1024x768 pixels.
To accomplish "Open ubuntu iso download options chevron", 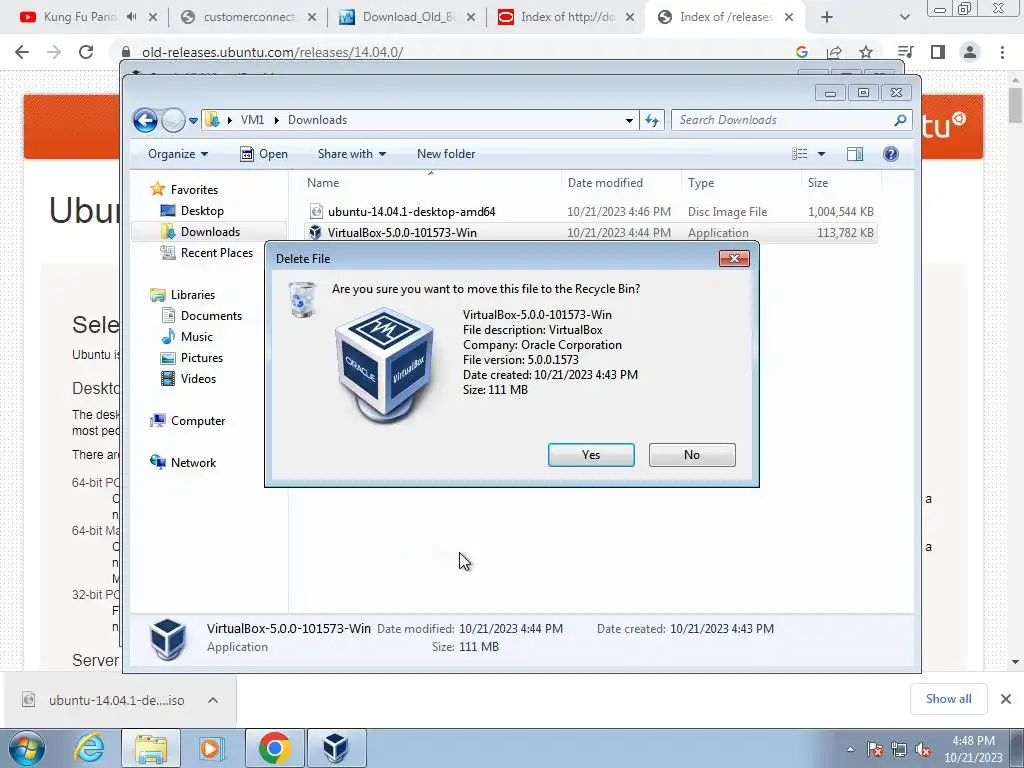I will point(213,700).
